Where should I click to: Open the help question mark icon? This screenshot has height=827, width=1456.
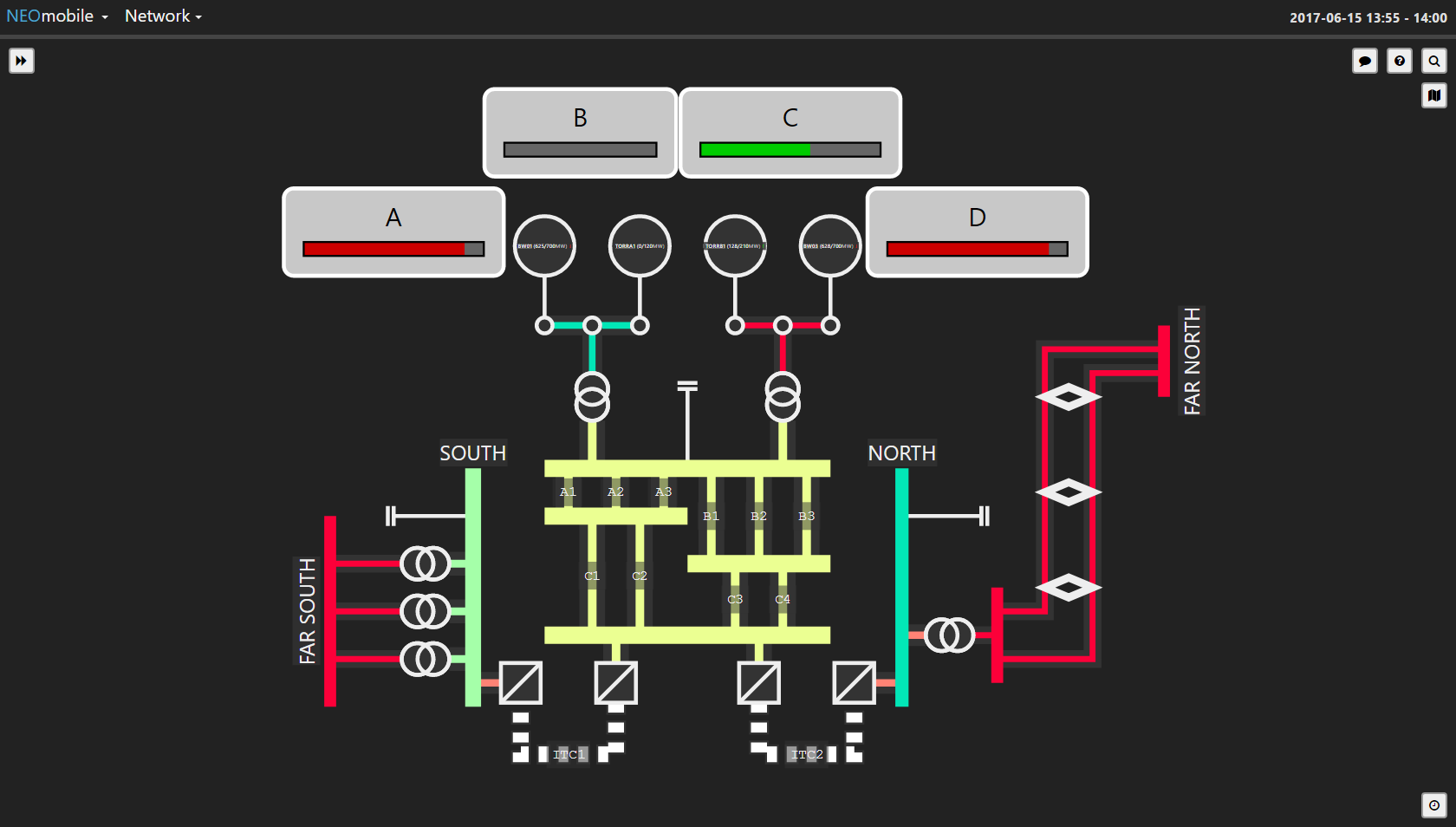(1400, 61)
